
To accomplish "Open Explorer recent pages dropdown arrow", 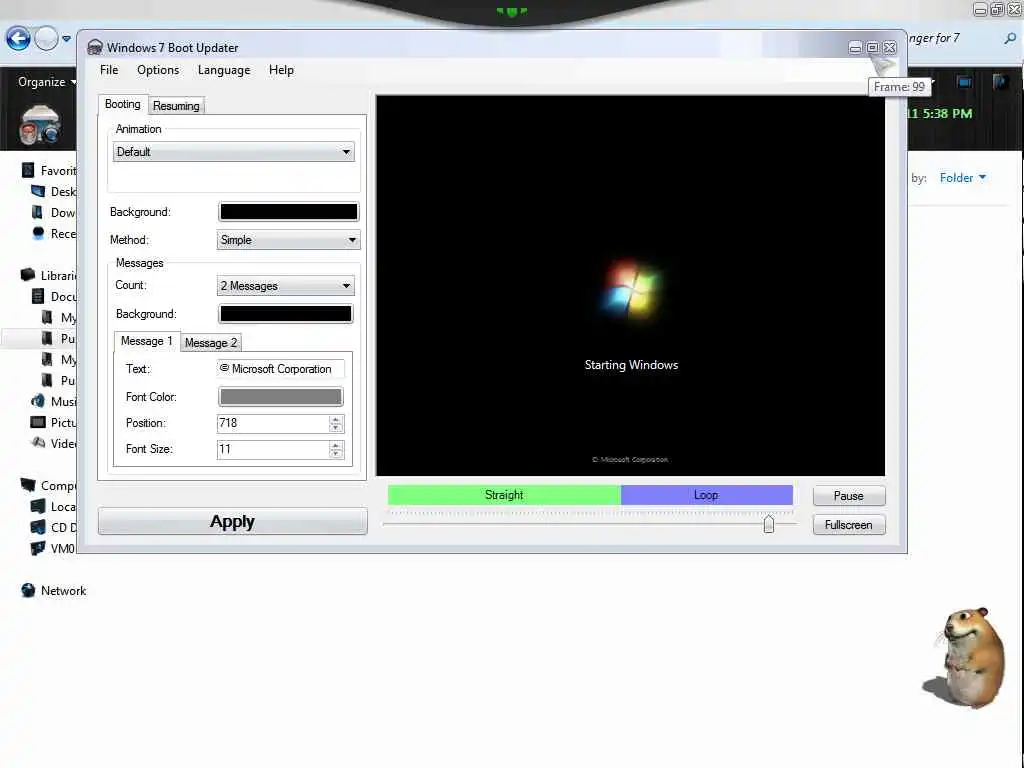I will [67, 39].
